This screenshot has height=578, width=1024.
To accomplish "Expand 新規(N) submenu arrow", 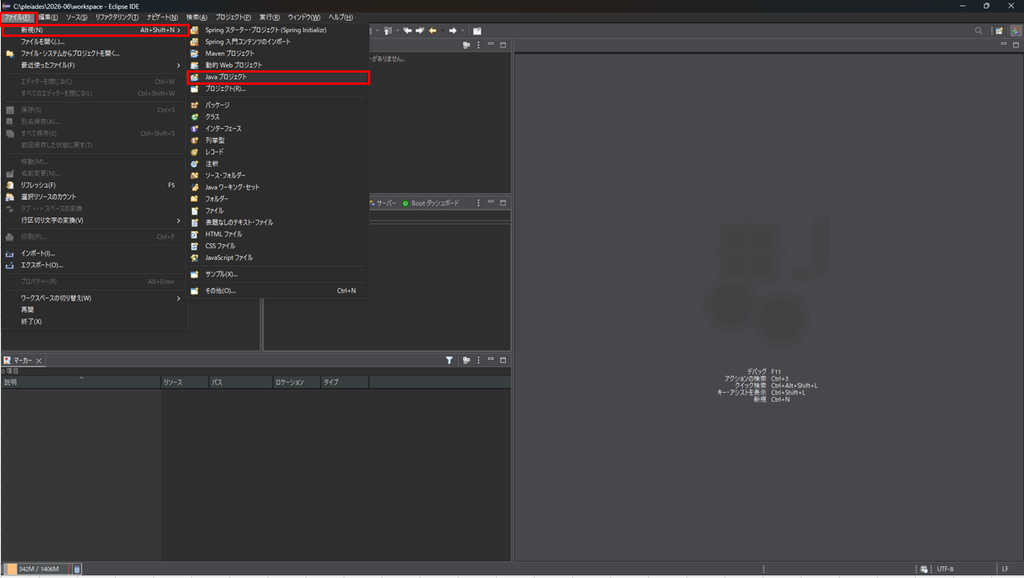I will pyautogui.click(x=178, y=30).
